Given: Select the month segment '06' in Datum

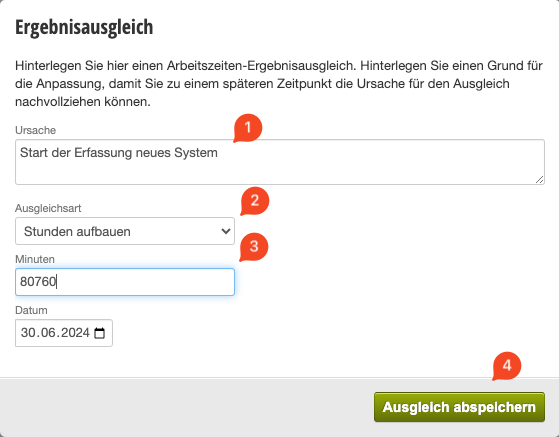Looking at the screenshot, I should [x=48, y=333].
